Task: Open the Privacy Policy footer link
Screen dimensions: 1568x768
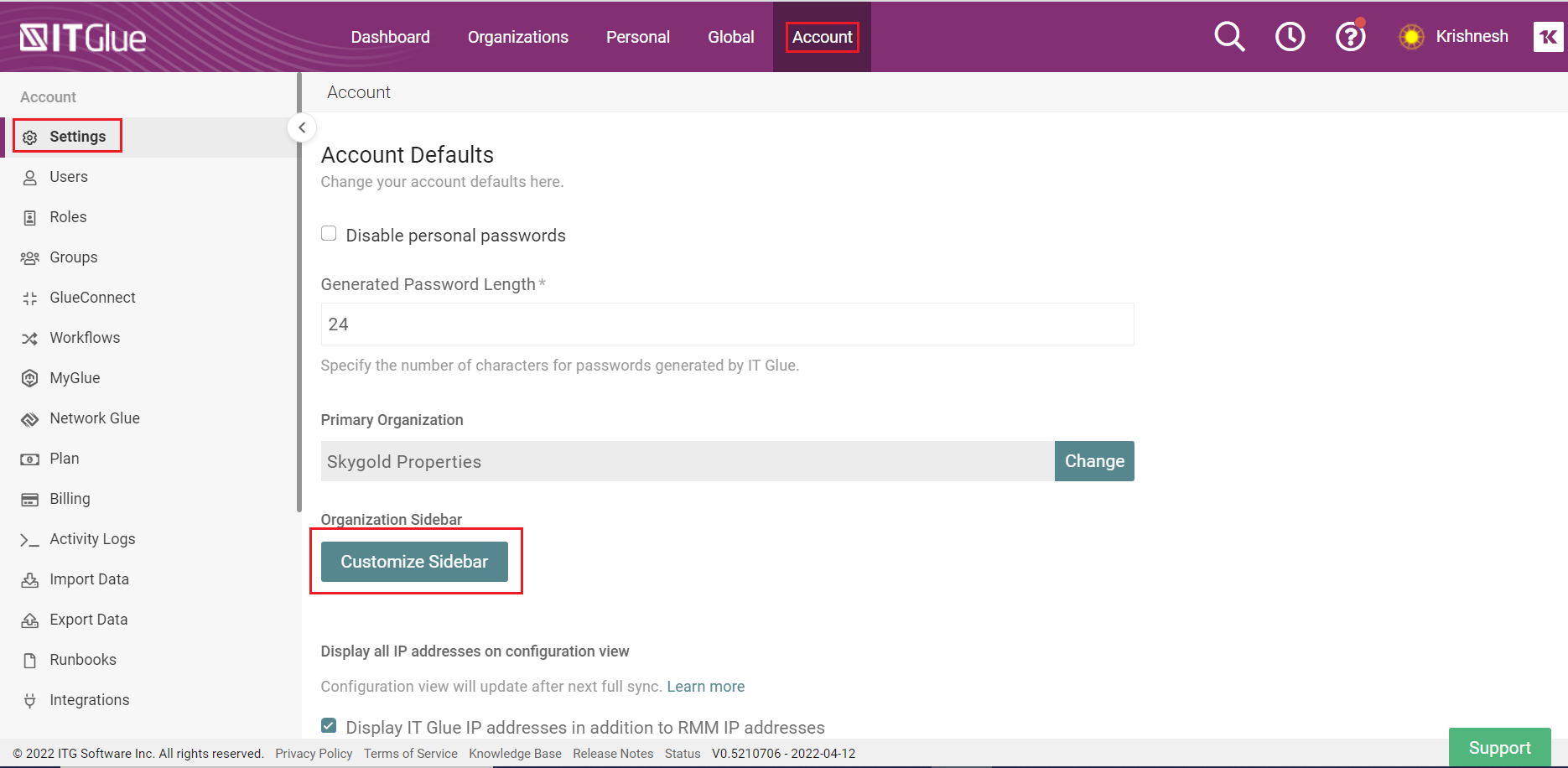Action: tap(314, 754)
